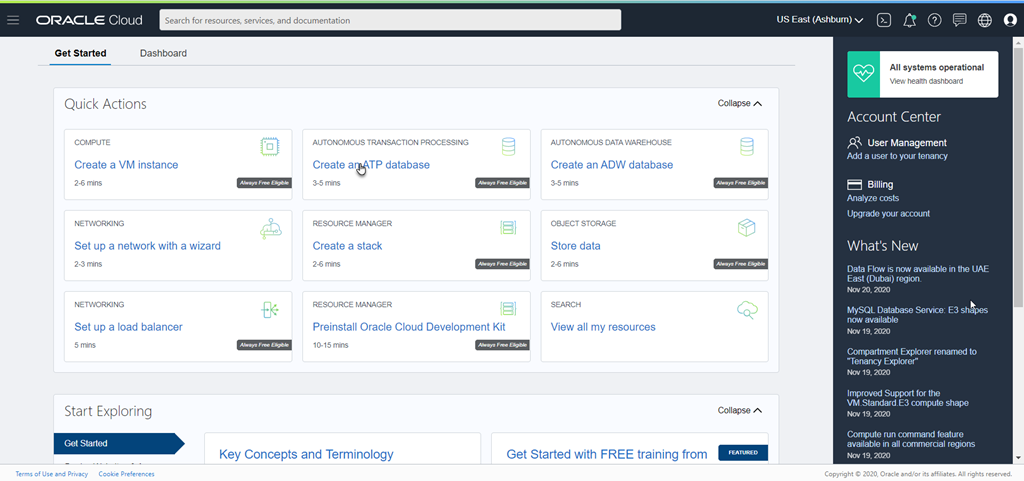The image size is (1024, 481).
Task: Open the user profile avatar icon
Action: click(x=1010, y=20)
